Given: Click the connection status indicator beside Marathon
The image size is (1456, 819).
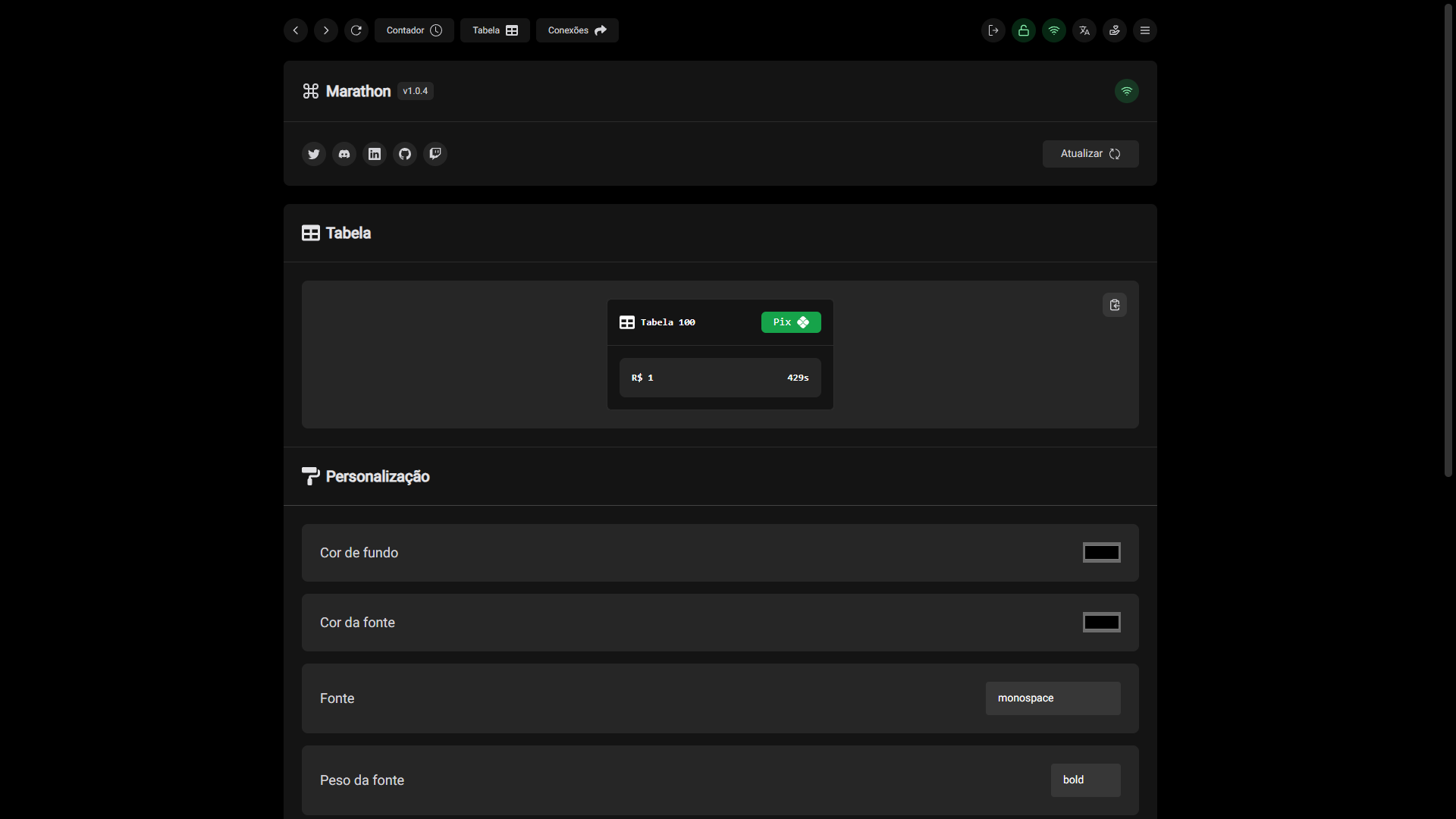Looking at the screenshot, I should 1126,91.
